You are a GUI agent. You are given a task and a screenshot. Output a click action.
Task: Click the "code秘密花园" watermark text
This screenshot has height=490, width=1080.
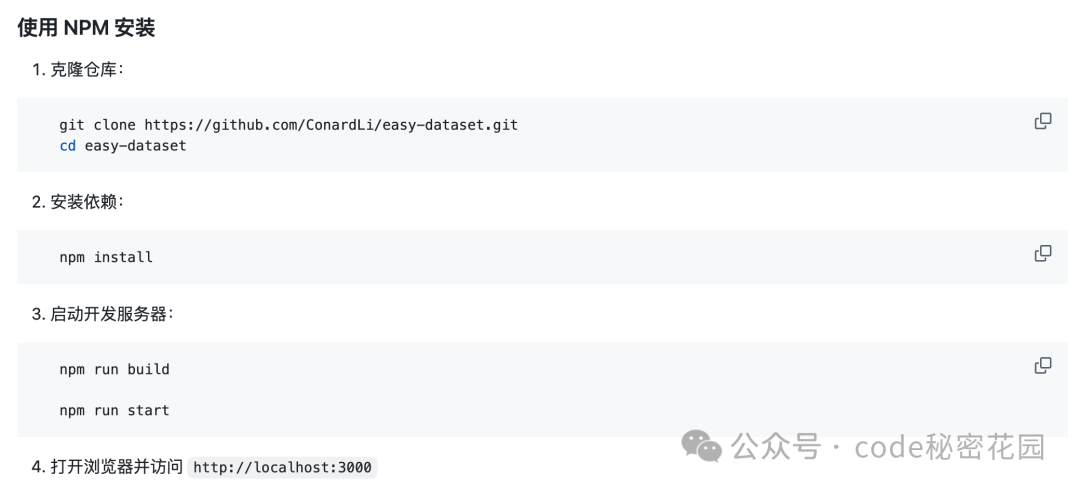[x=951, y=447]
